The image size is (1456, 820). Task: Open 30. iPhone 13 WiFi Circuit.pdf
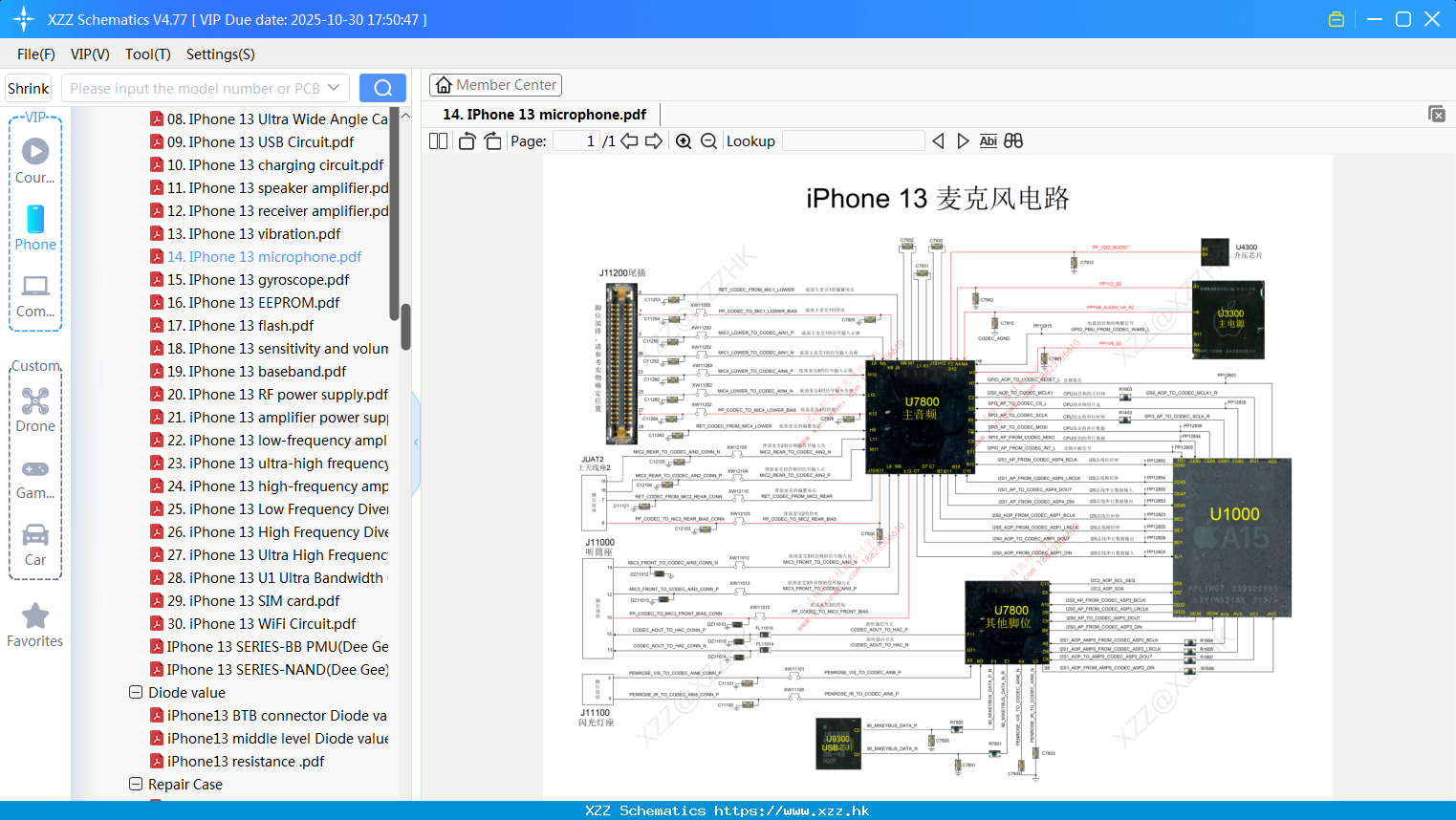point(262,624)
